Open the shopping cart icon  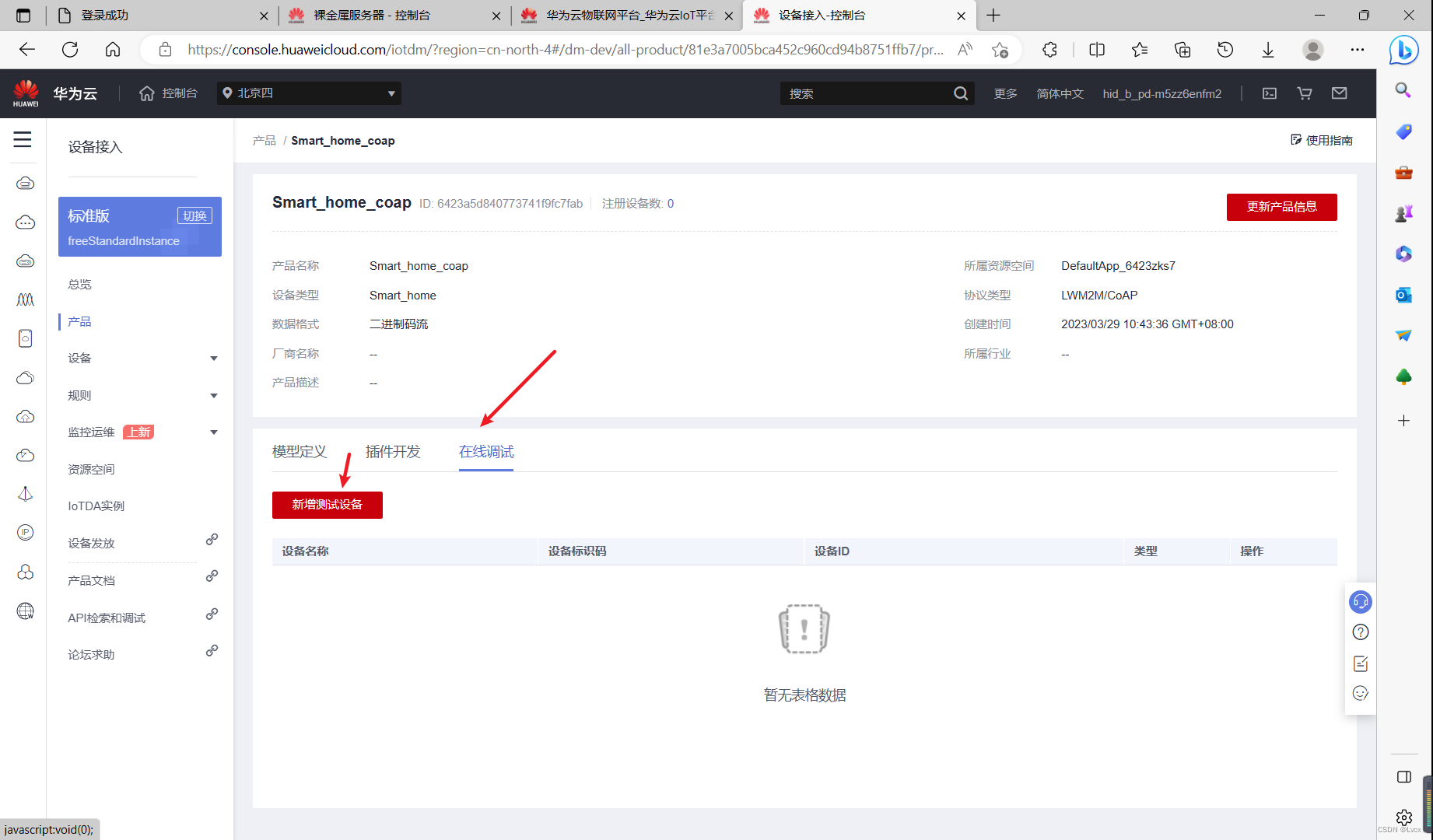(x=1305, y=93)
